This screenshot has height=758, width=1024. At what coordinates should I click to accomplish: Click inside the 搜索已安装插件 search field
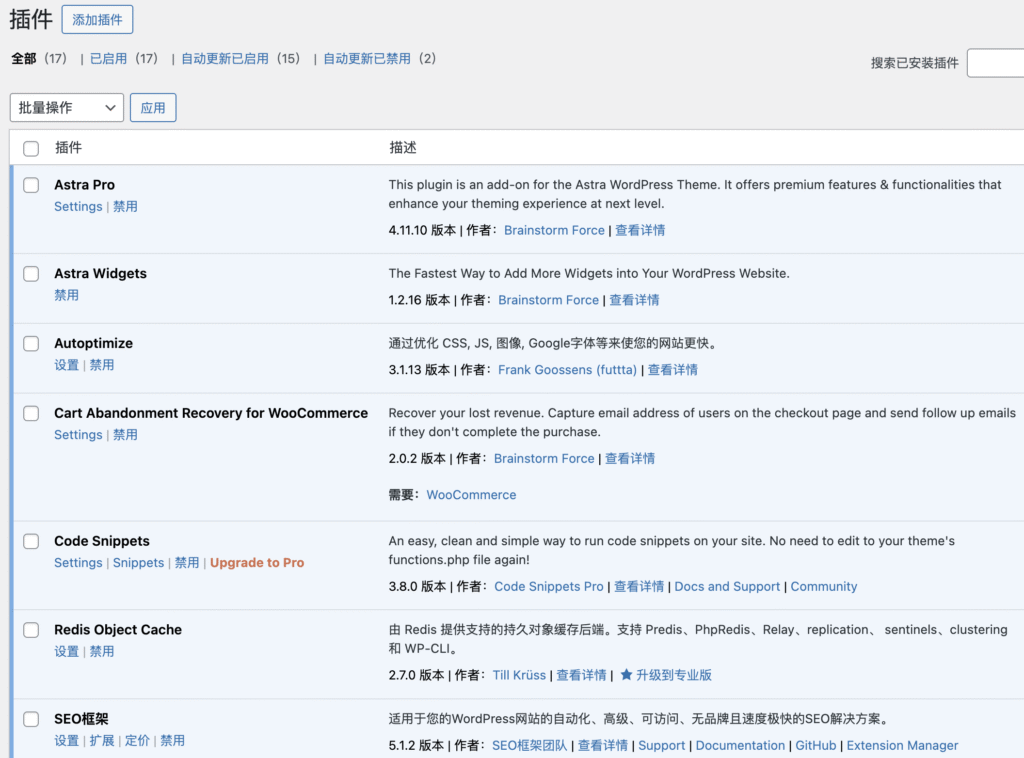[995, 63]
